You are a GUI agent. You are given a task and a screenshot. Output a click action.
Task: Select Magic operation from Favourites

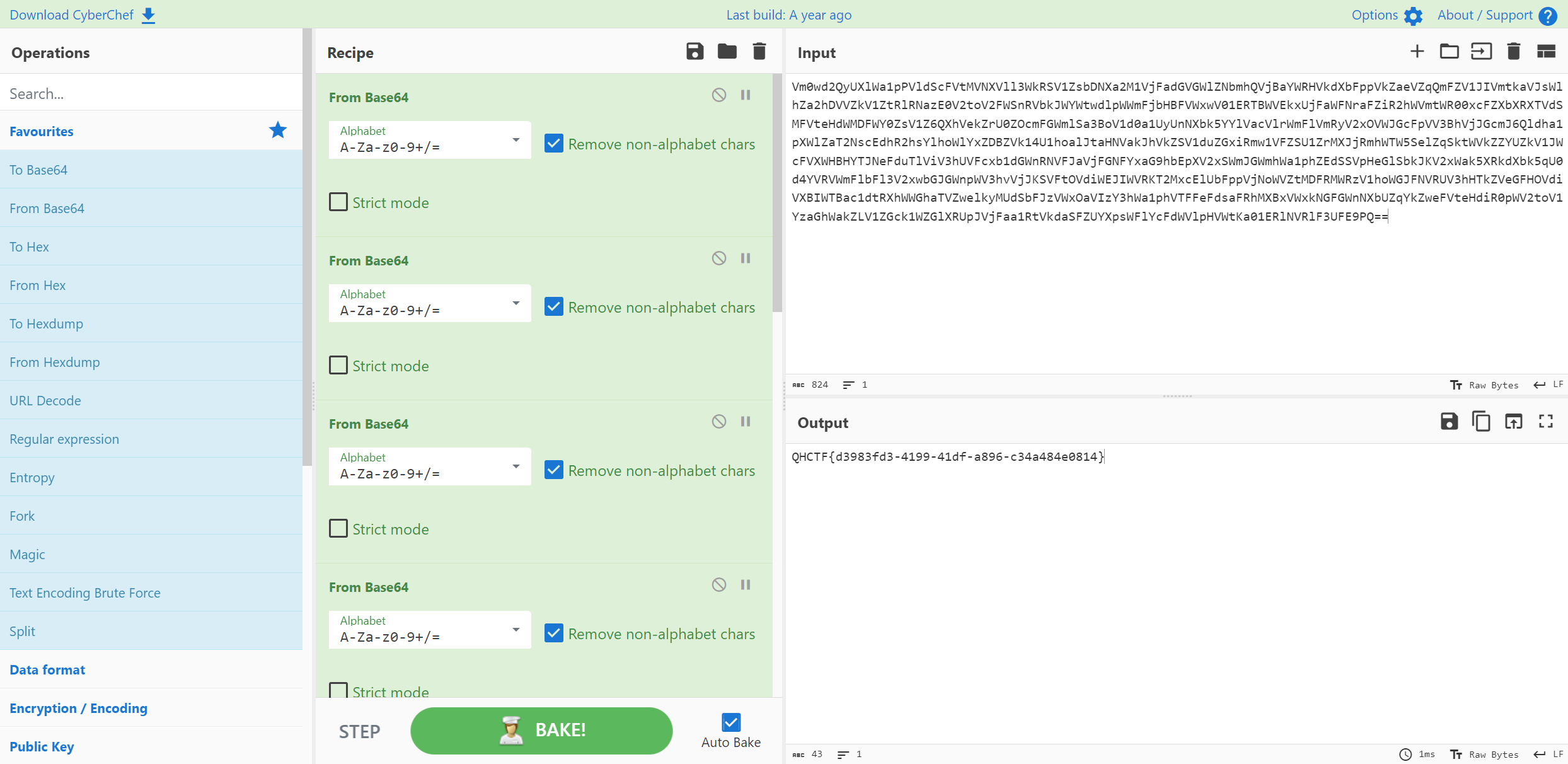coord(27,555)
